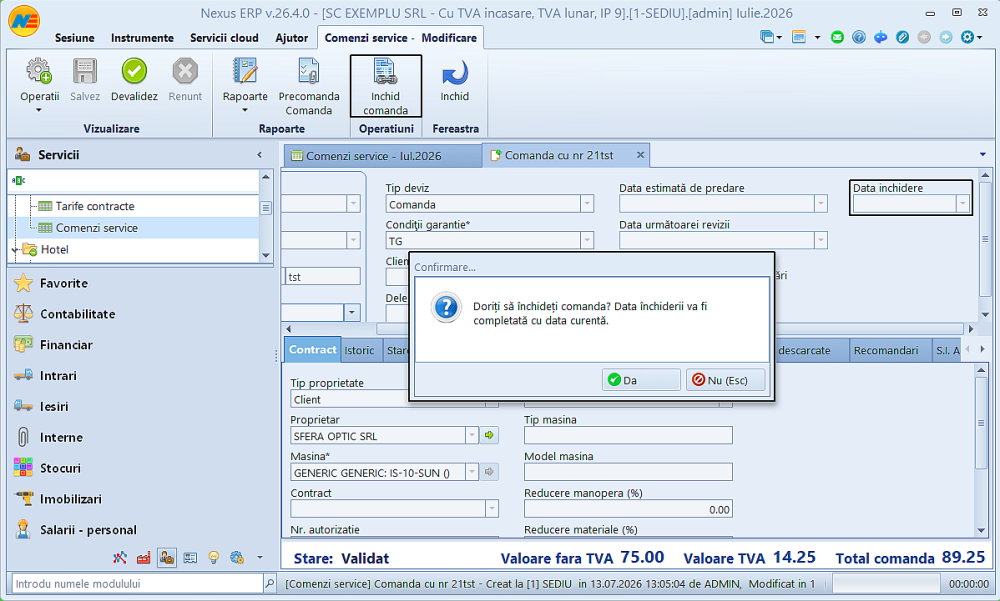Click the network graph icon in bottom bar
Image resolution: width=1000 pixels, height=601 pixels.
[120, 558]
